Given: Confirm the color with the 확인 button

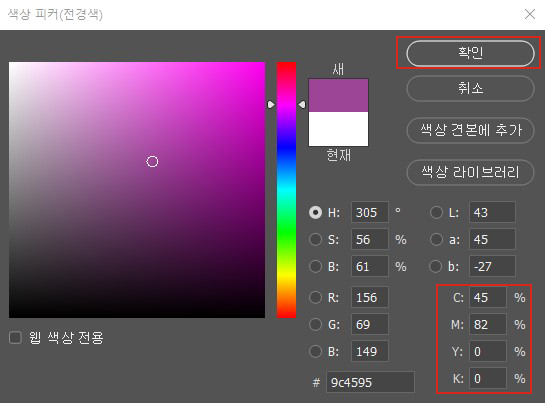Looking at the screenshot, I should 470,53.
